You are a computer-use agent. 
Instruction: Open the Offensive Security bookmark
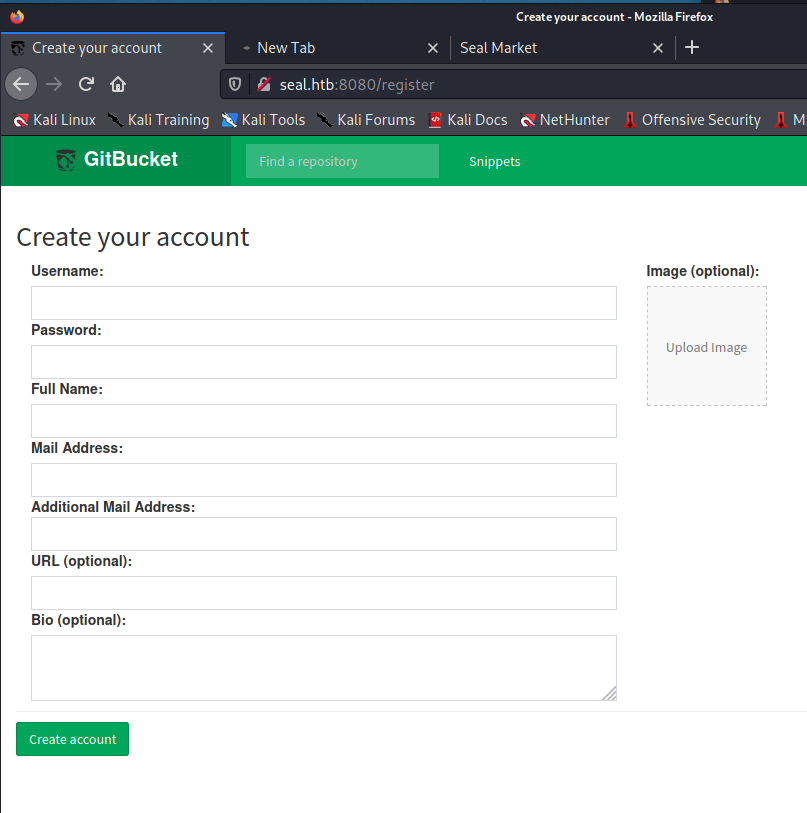click(691, 120)
